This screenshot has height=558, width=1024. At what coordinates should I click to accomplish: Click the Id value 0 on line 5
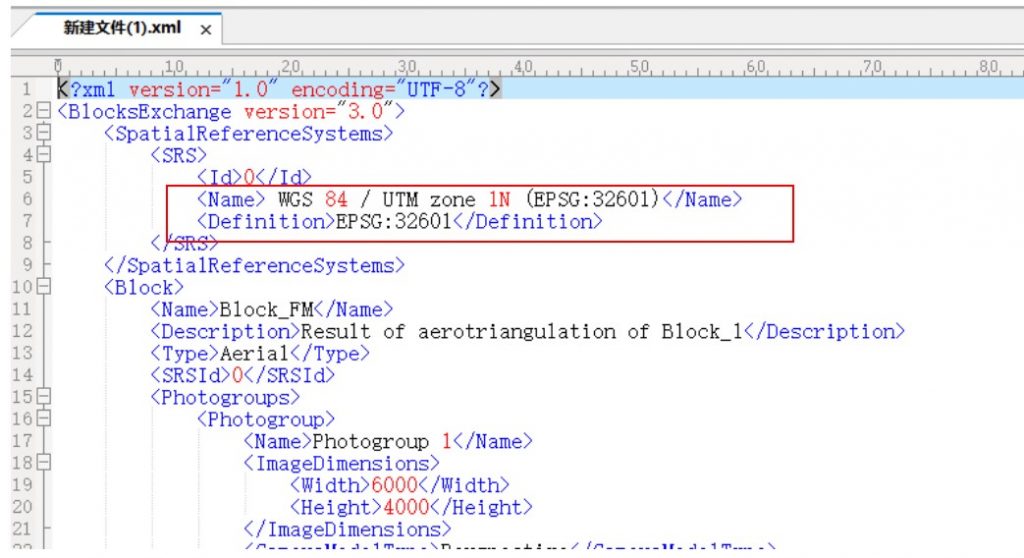click(x=249, y=177)
